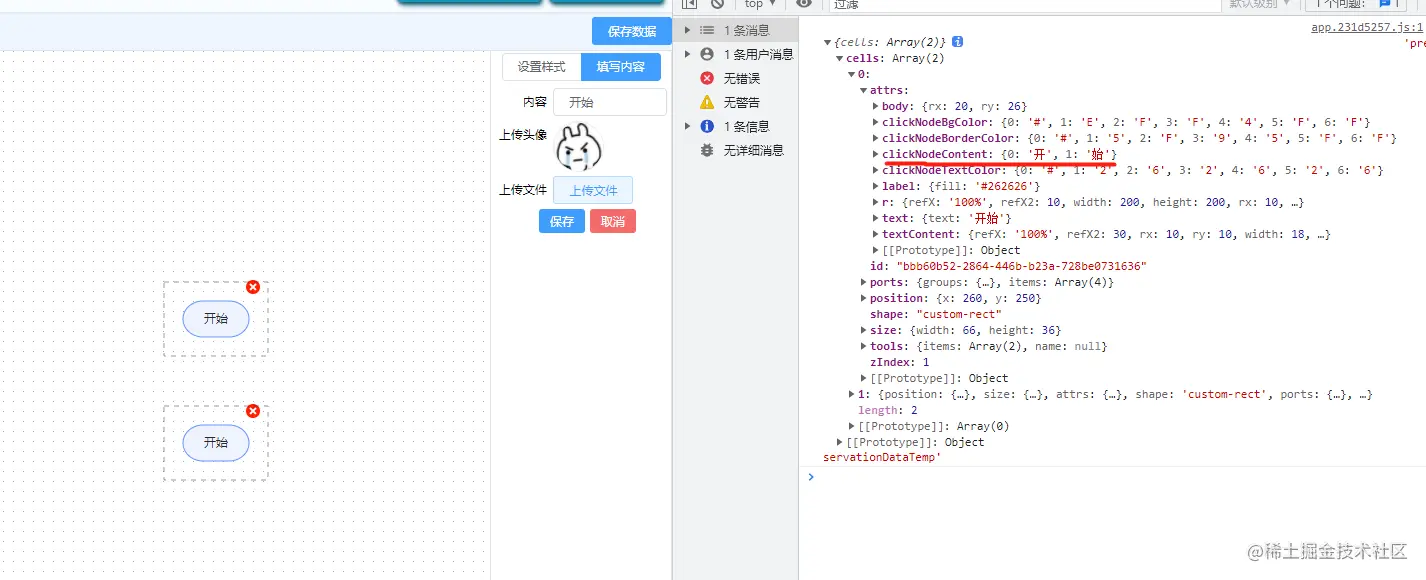Expand the clickNodeBgColor property

[x=875, y=122]
